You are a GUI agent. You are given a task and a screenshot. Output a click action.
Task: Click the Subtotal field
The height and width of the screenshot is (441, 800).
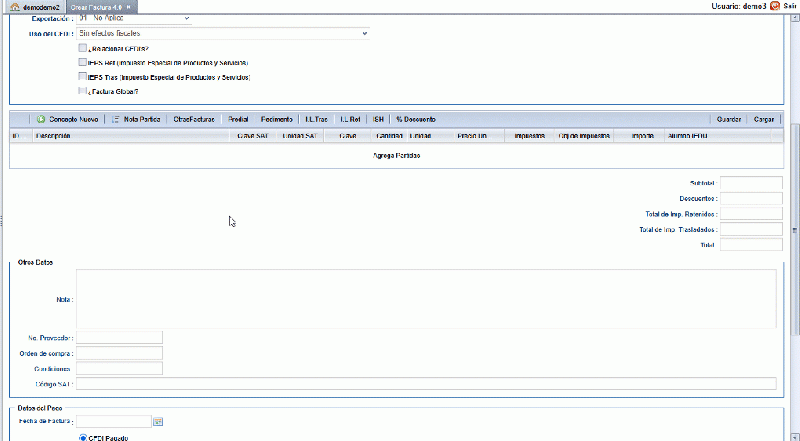pyautogui.click(x=751, y=183)
